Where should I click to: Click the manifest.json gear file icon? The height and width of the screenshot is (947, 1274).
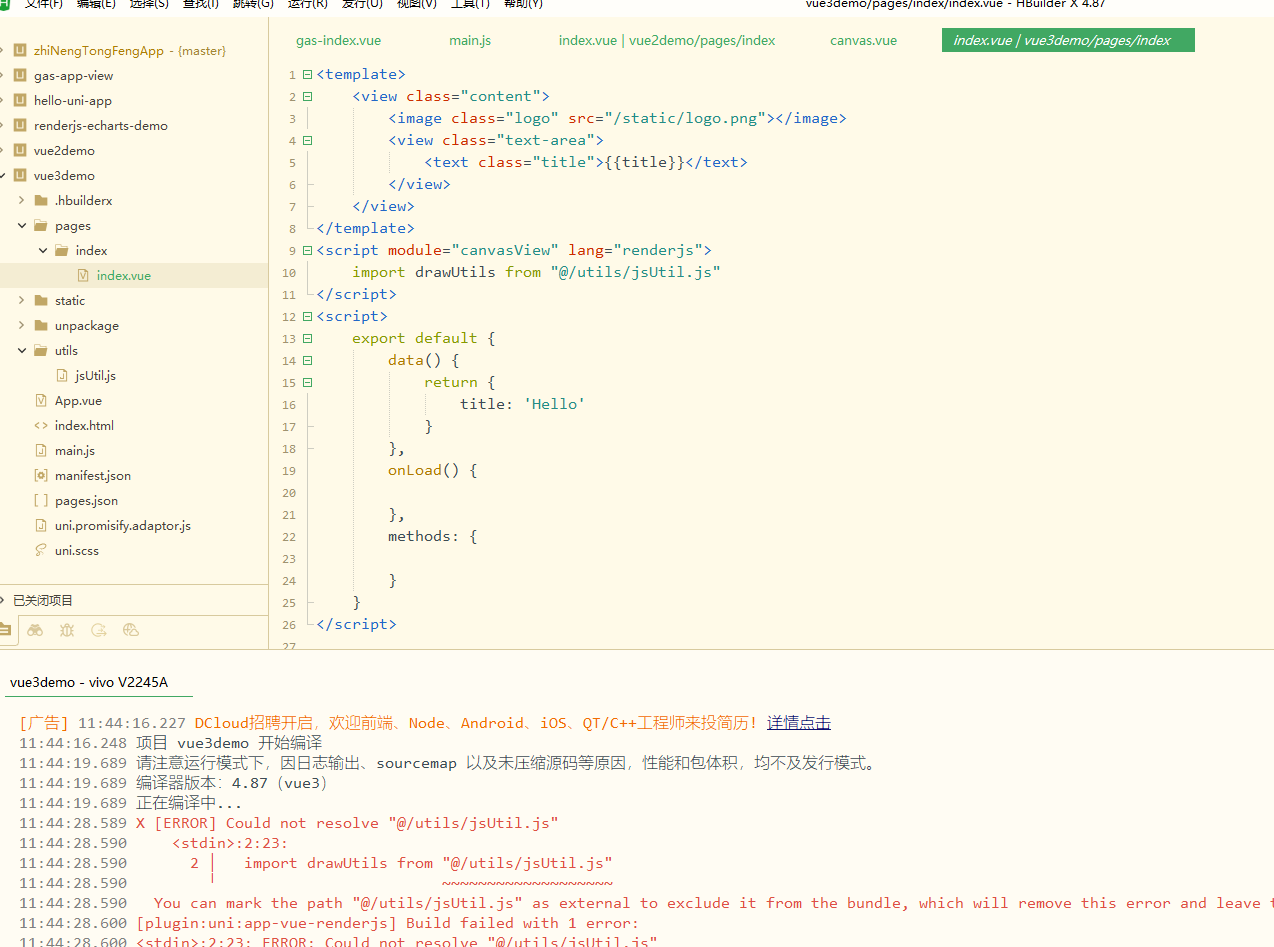41,476
